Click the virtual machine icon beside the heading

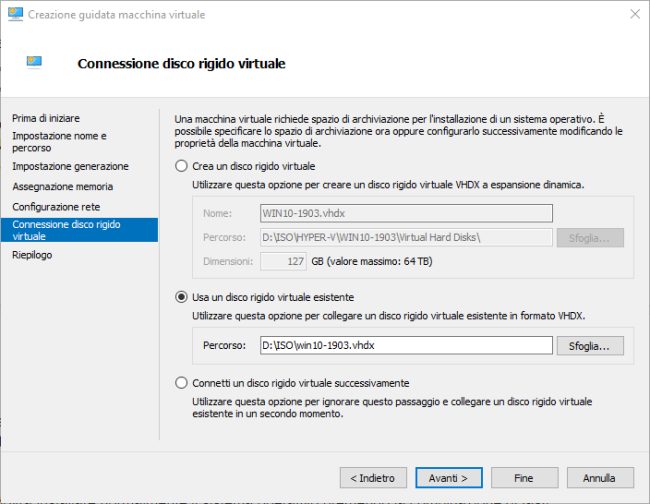point(34,63)
